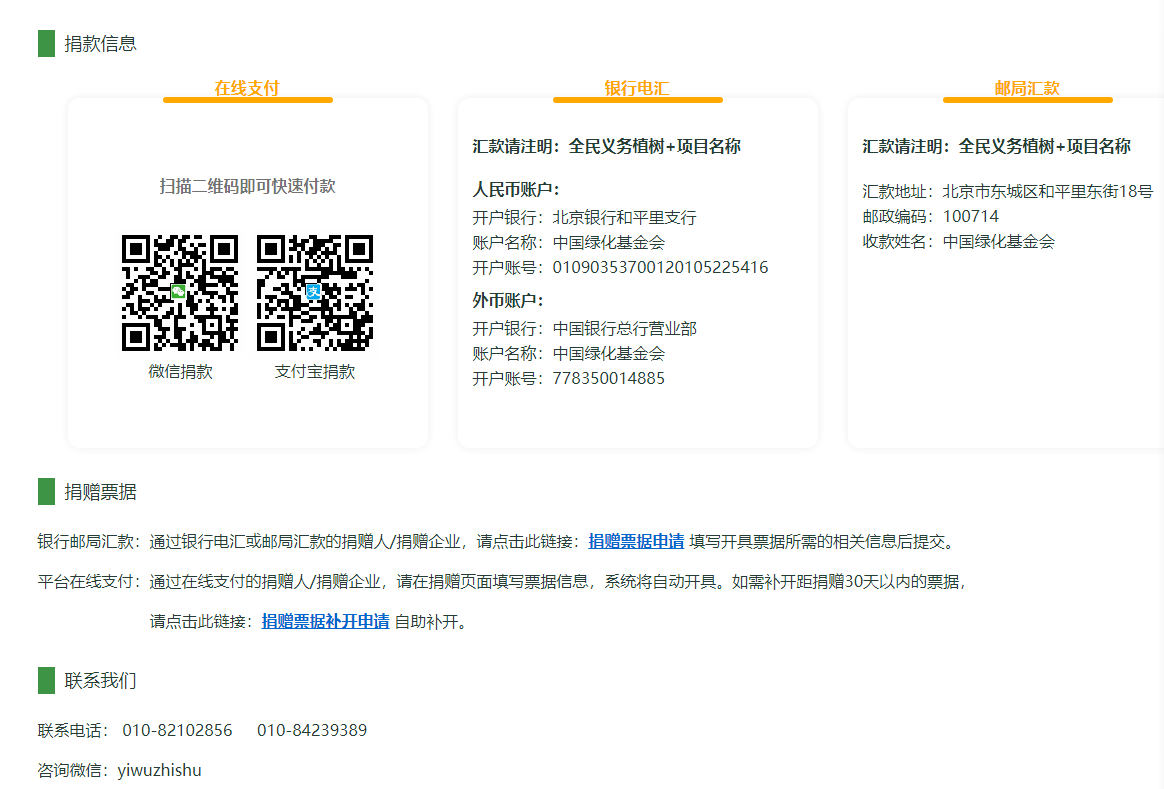This screenshot has width=1164, height=789.
Task: Click the RMB account number 01090353700120105225416
Action: pos(661,267)
